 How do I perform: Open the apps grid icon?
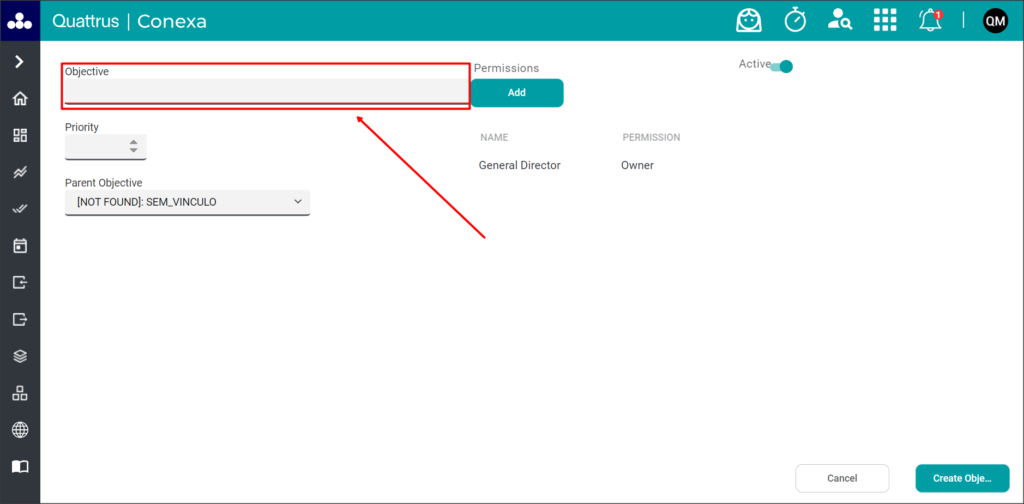pyautogui.click(x=885, y=20)
